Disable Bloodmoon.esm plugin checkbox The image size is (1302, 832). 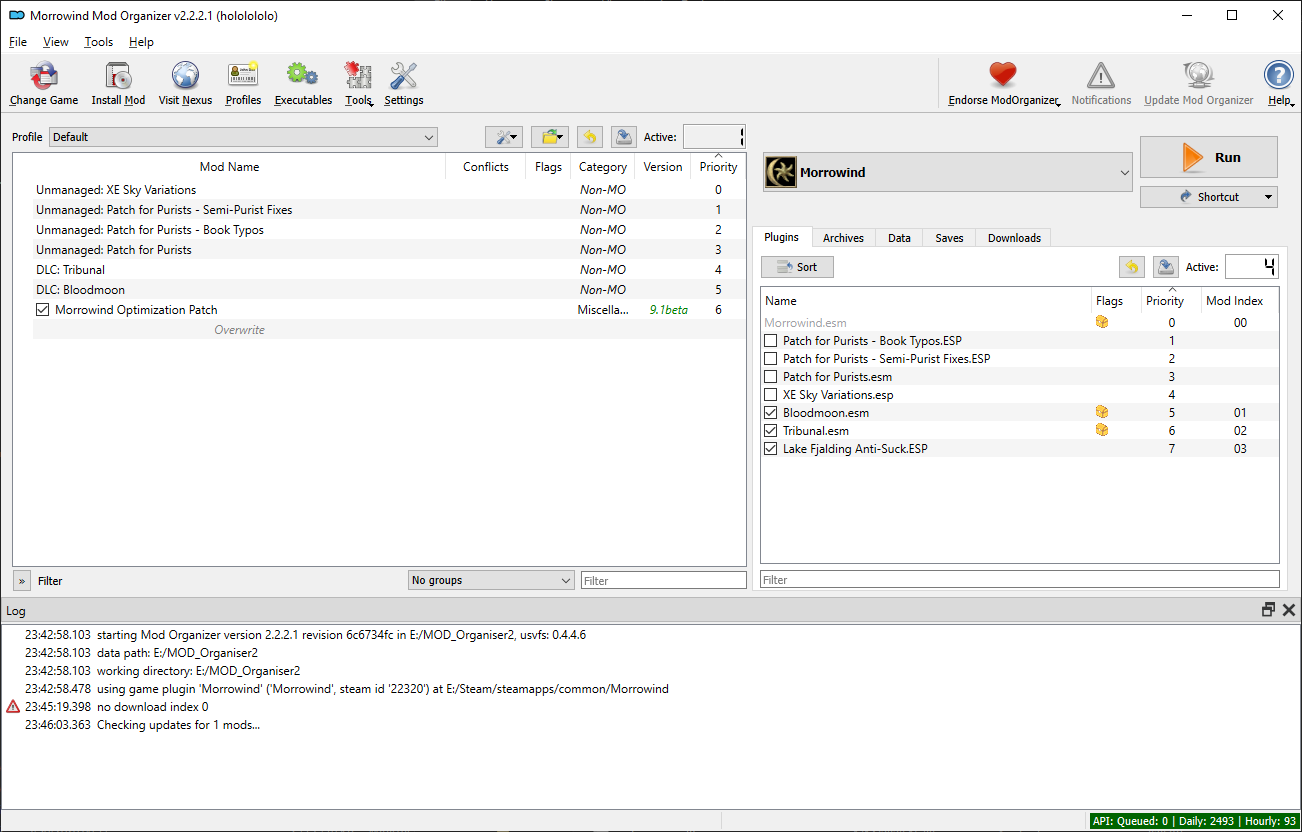tap(770, 413)
